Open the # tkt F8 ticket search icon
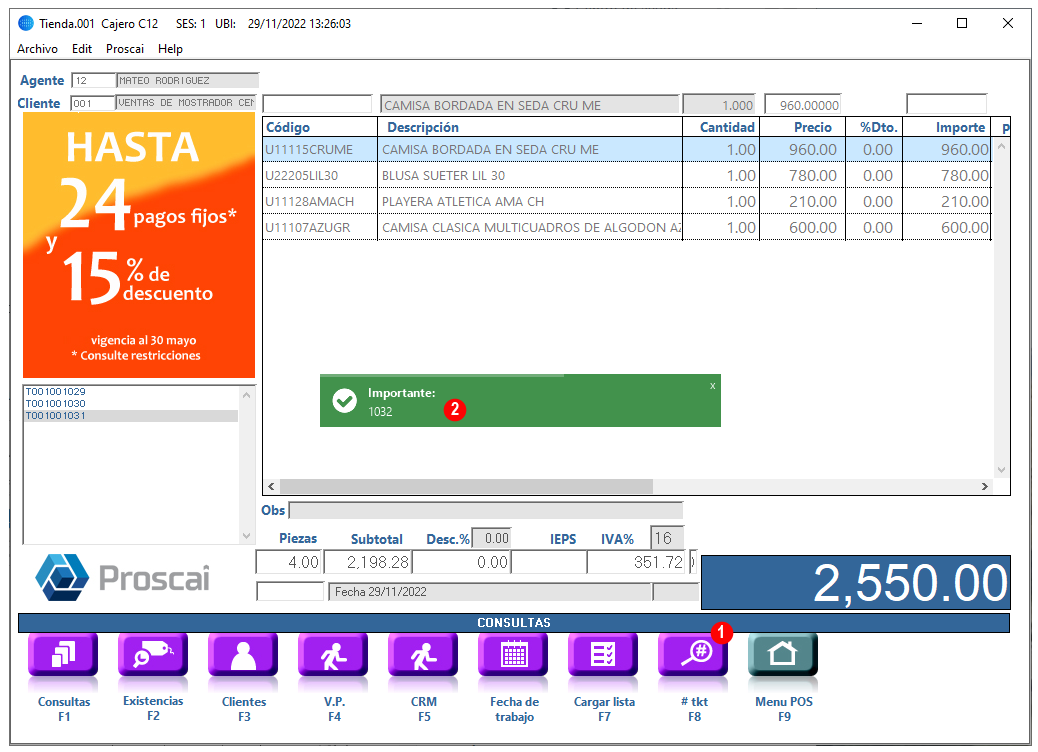Screen dimensions: 1038x752 [693, 654]
